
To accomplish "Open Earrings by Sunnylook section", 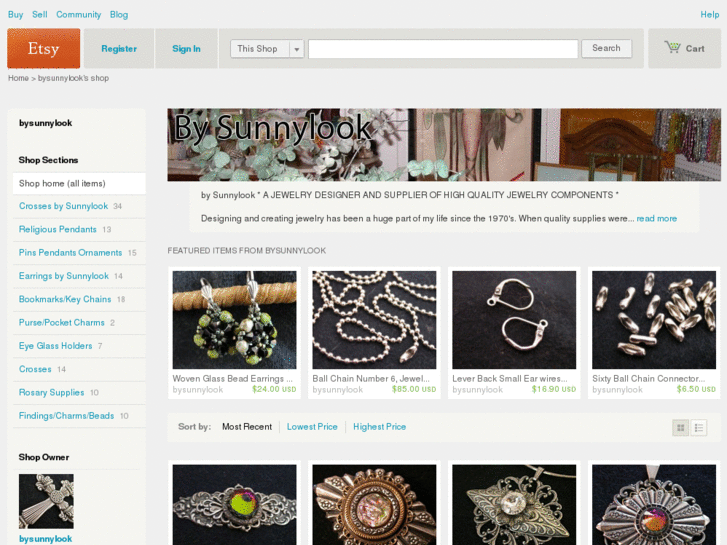I will point(64,276).
